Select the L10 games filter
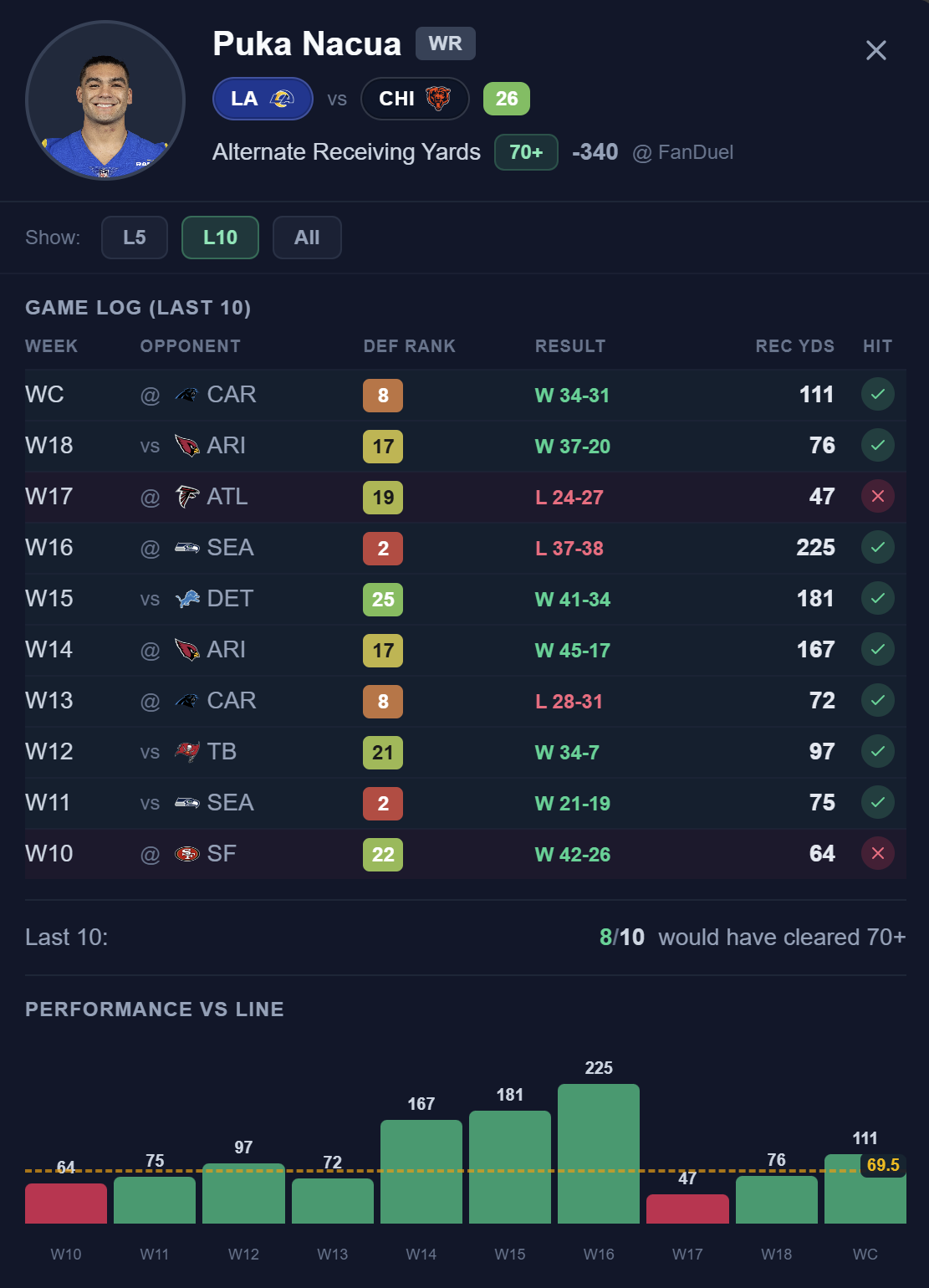929x1288 pixels. click(x=220, y=238)
